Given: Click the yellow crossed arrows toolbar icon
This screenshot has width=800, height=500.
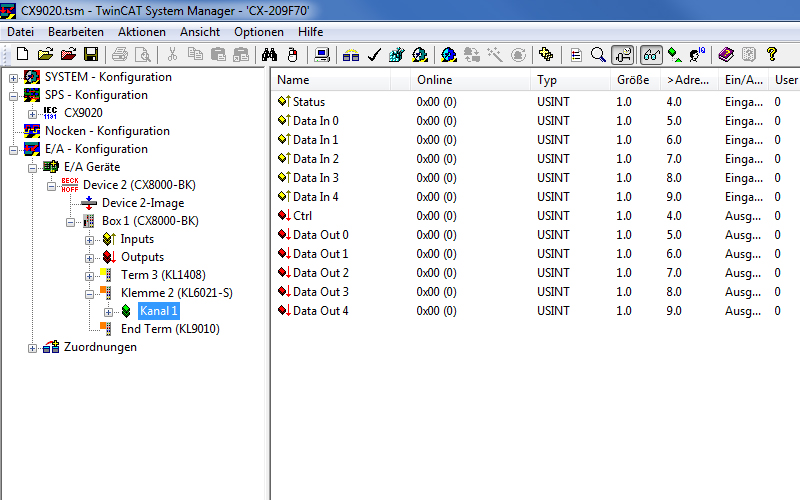Looking at the screenshot, I should tap(546, 54).
